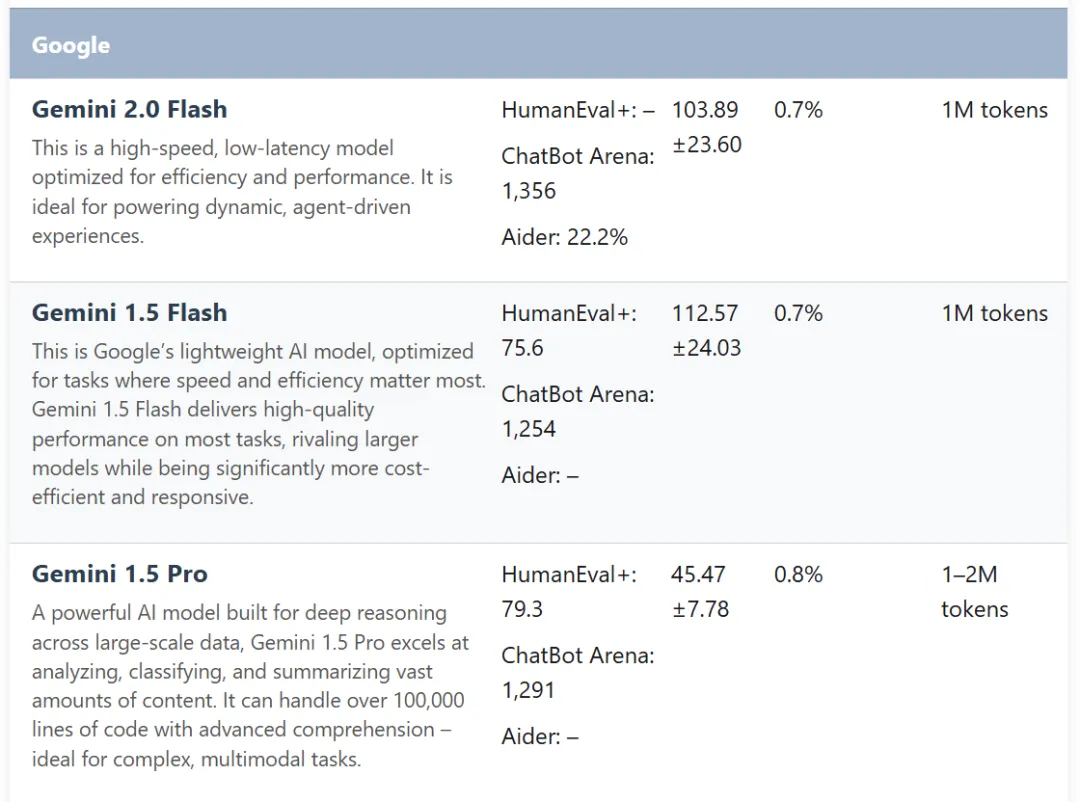Click the 103.89 ±23.60 speed value

707,127
